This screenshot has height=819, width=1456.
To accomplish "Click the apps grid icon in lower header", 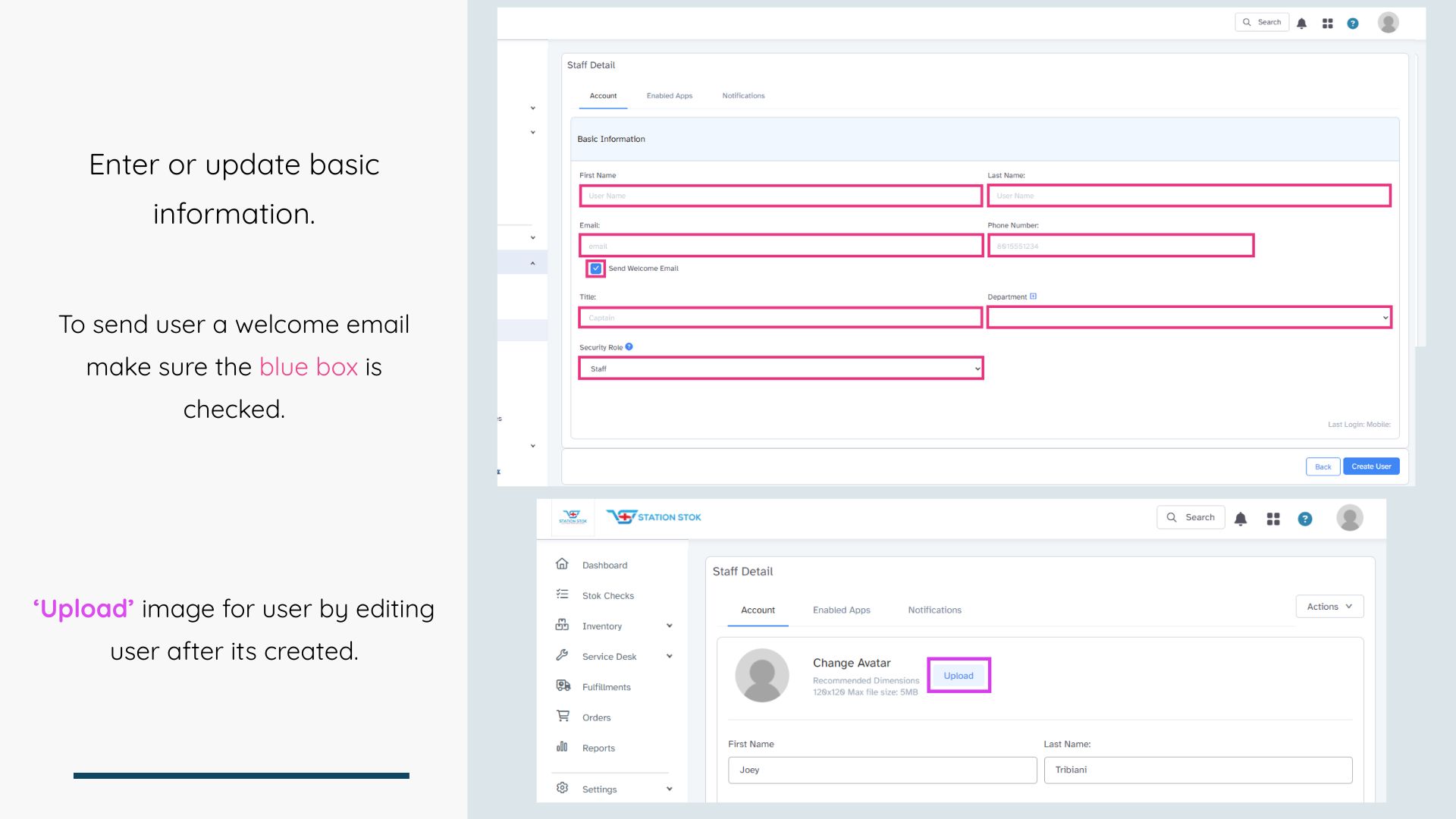I will click(x=1273, y=519).
